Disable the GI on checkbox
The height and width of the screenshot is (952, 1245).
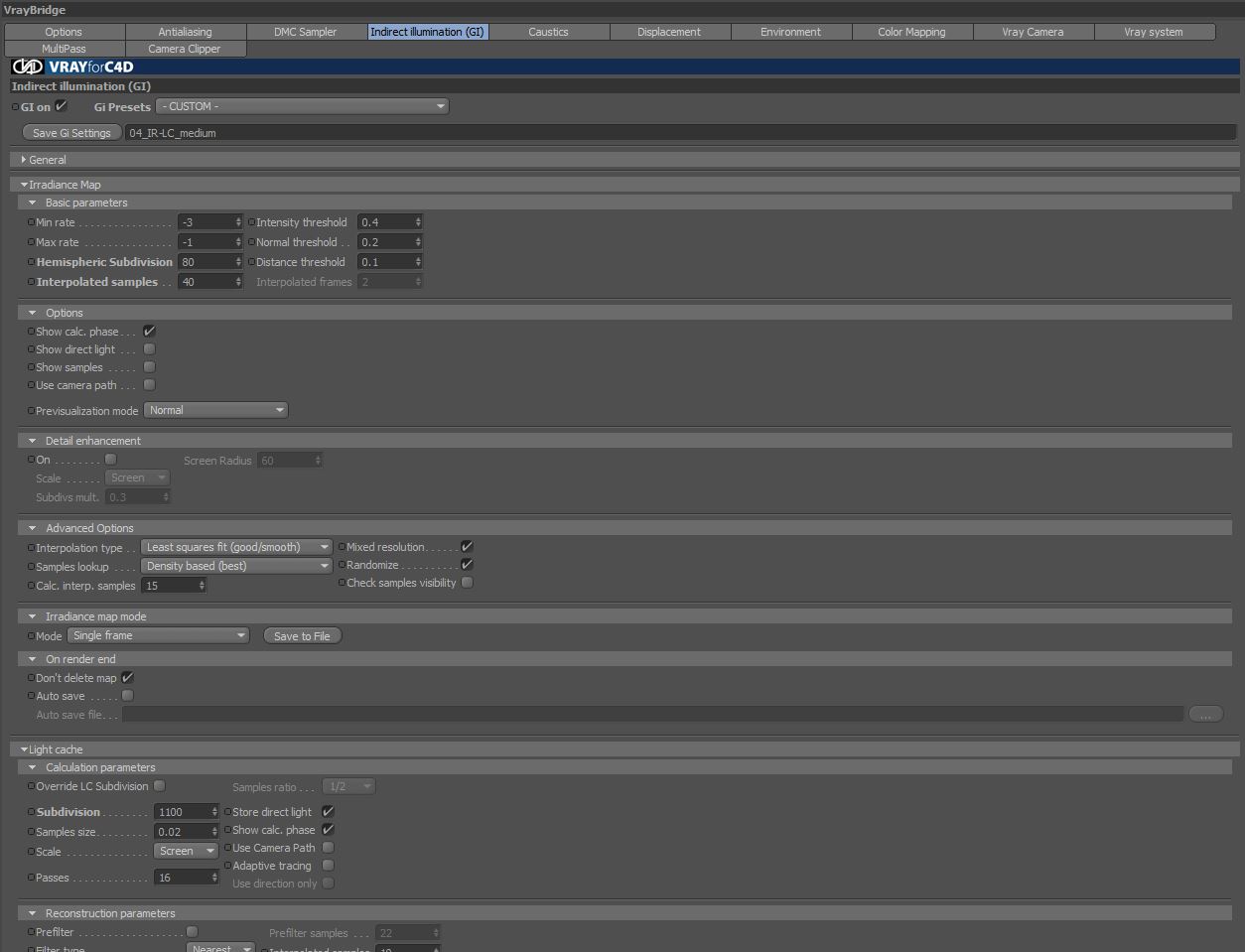tap(62, 106)
